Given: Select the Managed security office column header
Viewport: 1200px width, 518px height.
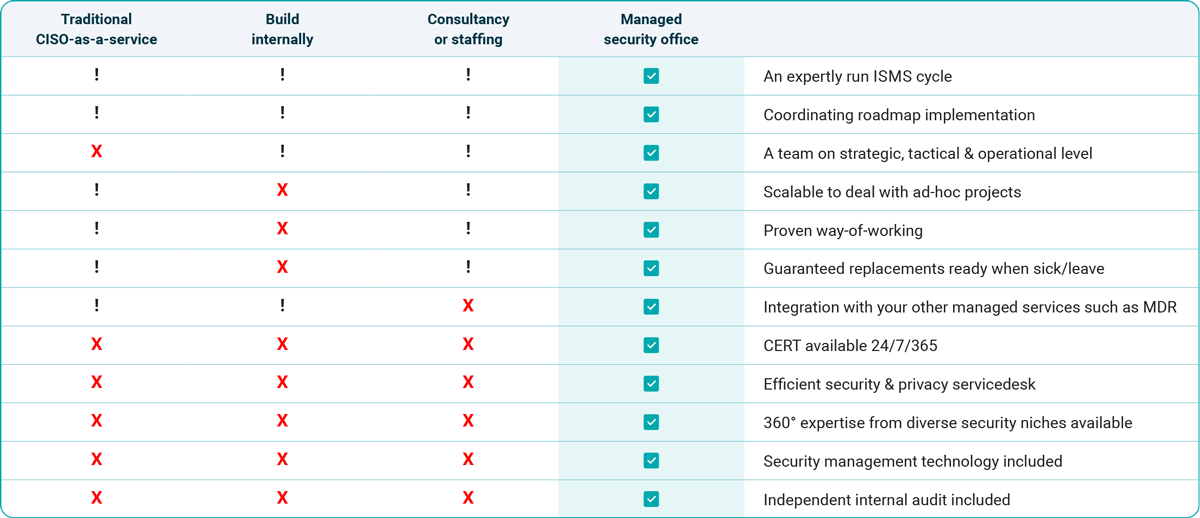Looking at the screenshot, I should tap(651, 29).
